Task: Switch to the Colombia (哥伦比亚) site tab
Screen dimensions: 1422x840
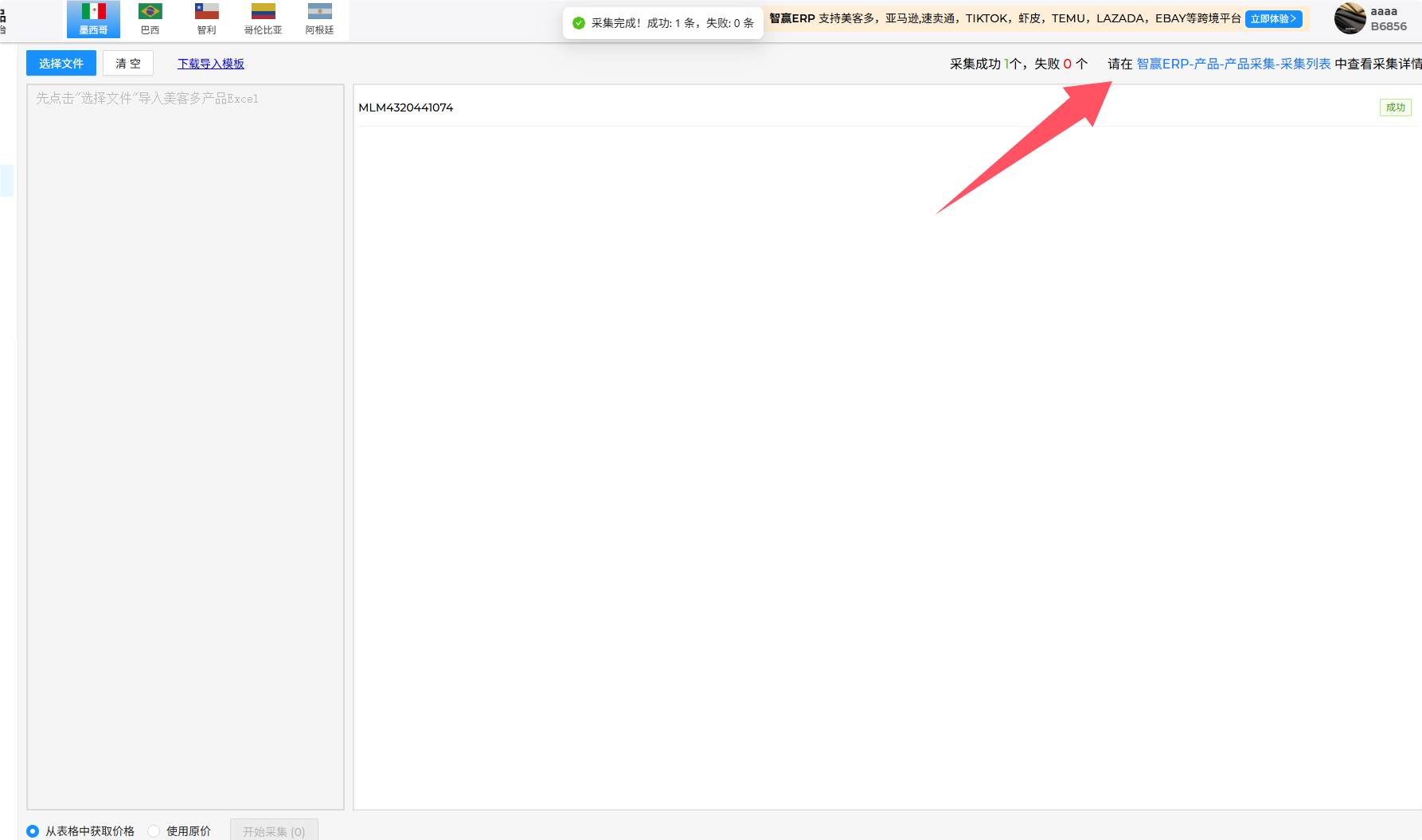Action: [264, 19]
